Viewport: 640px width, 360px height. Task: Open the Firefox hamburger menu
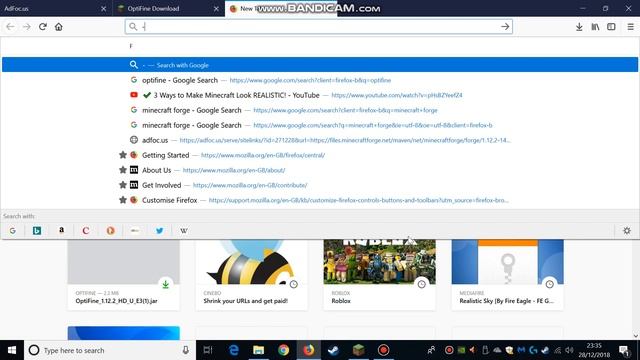[x=630, y=27]
